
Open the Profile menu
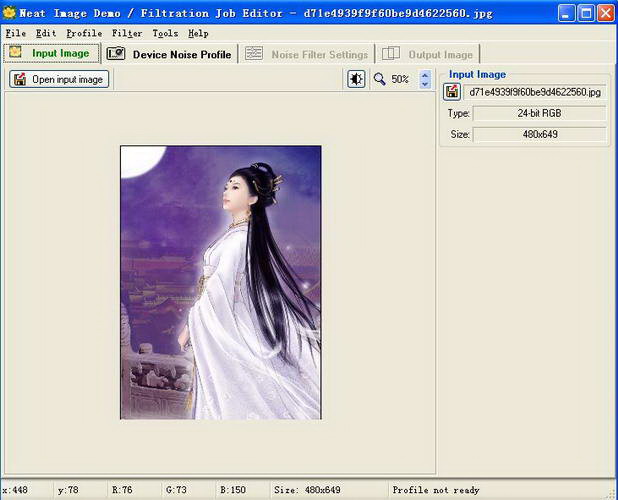pyautogui.click(x=84, y=33)
